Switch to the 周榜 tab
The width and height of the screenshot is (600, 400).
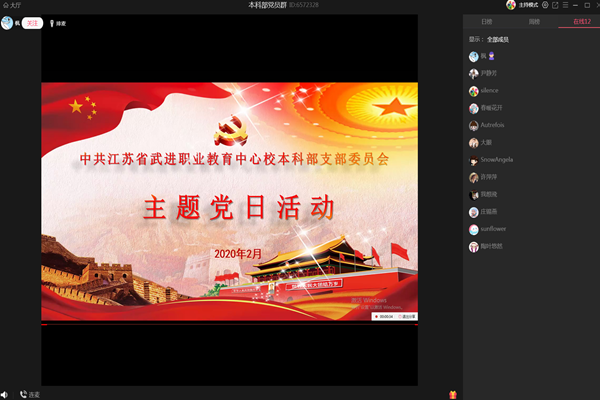534,21
